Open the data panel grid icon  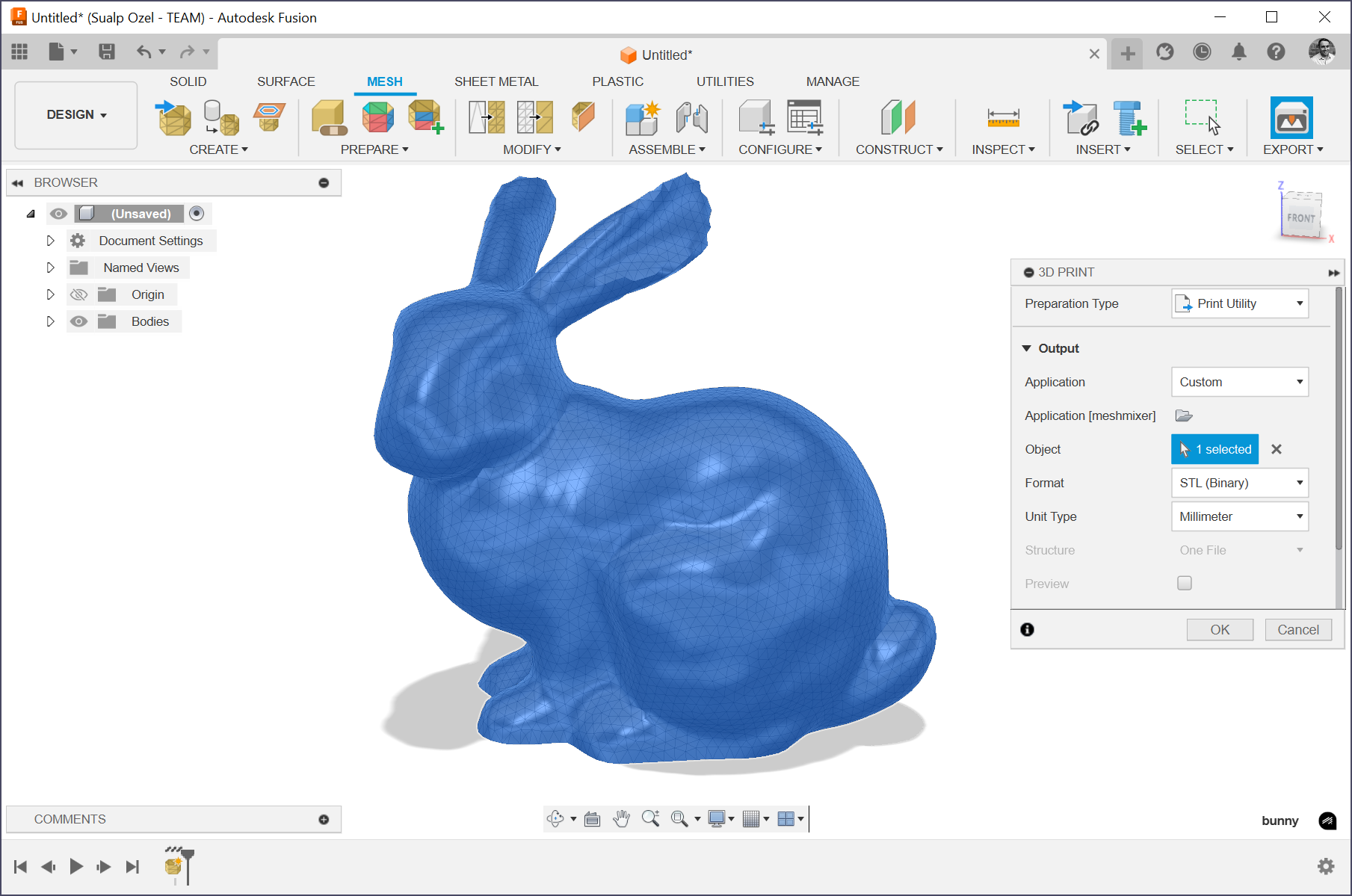coord(19,52)
